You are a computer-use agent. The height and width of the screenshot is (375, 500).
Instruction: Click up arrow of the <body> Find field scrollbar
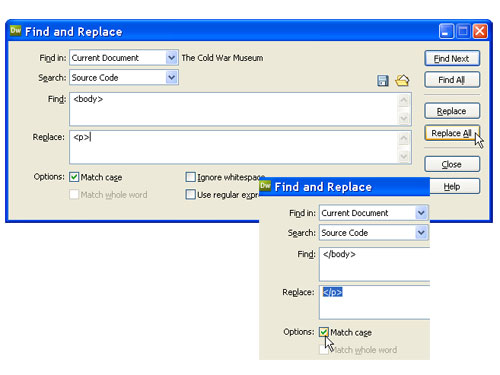pos(404,100)
